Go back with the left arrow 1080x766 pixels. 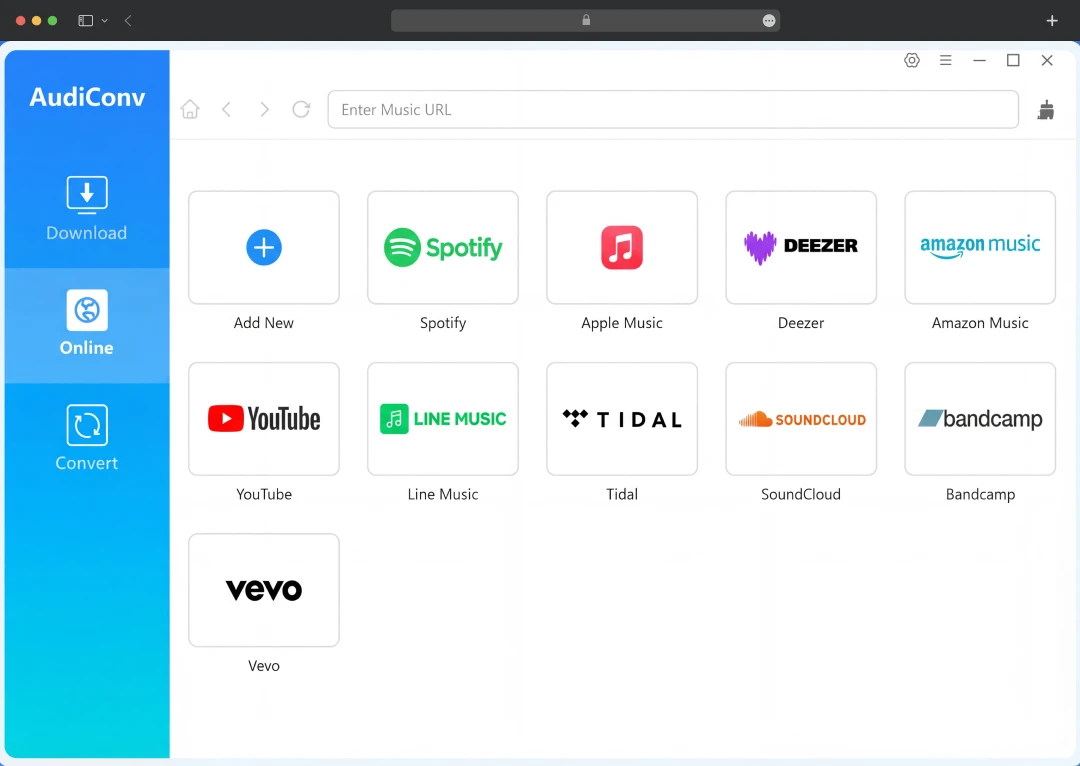click(227, 110)
